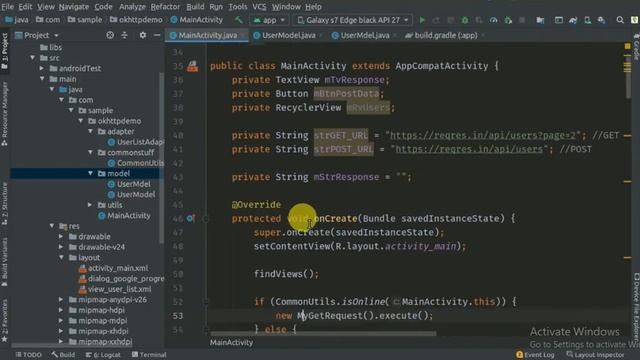This screenshot has width=640, height=360.
Task: Open the Gradle side panel tab
Action: tap(636, 47)
